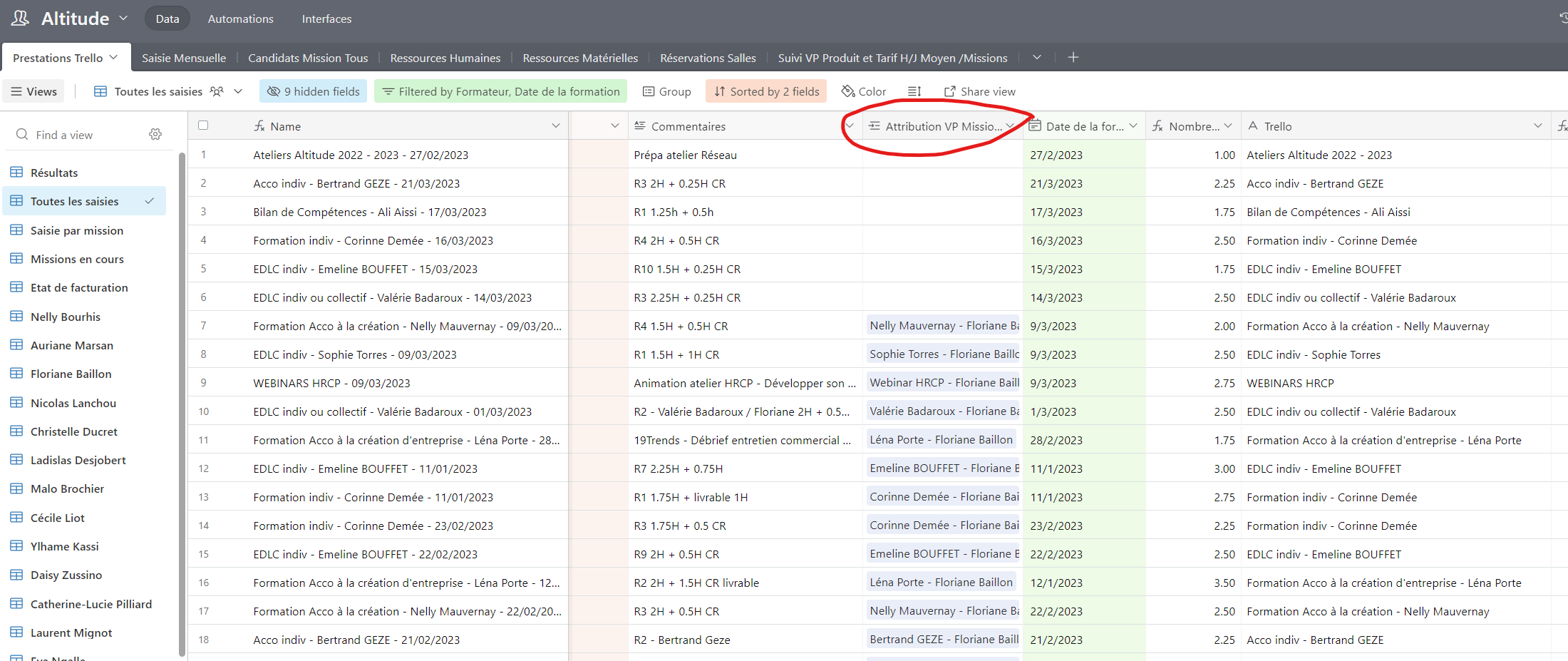Open the Nicolas Lanchou view
This screenshot has height=661, width=1568.
tap(84, 403)
